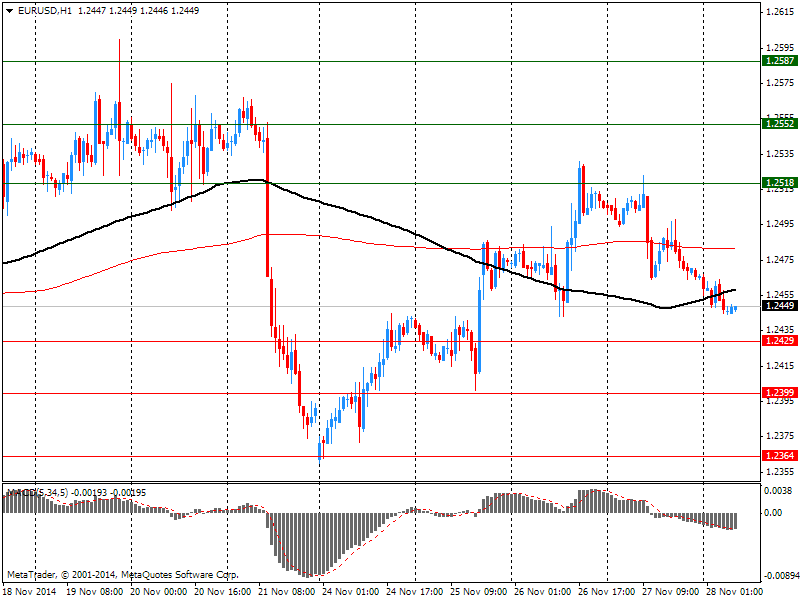Select the 1.2429 red support price label
The image size is (800, 600).
pos(779,341)
